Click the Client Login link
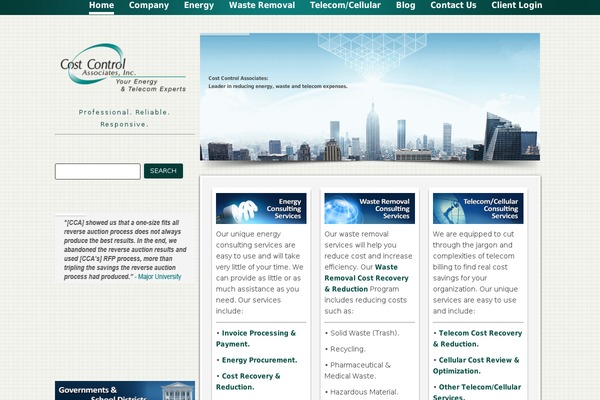Viewport: 600px width, 400px height. [x=517, y=5]
